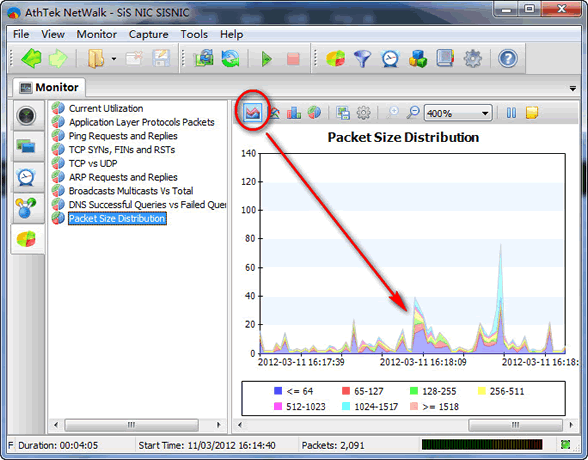The image size is (588, 460).
Task: Select Current Utilization chart item
Action: 106,108
